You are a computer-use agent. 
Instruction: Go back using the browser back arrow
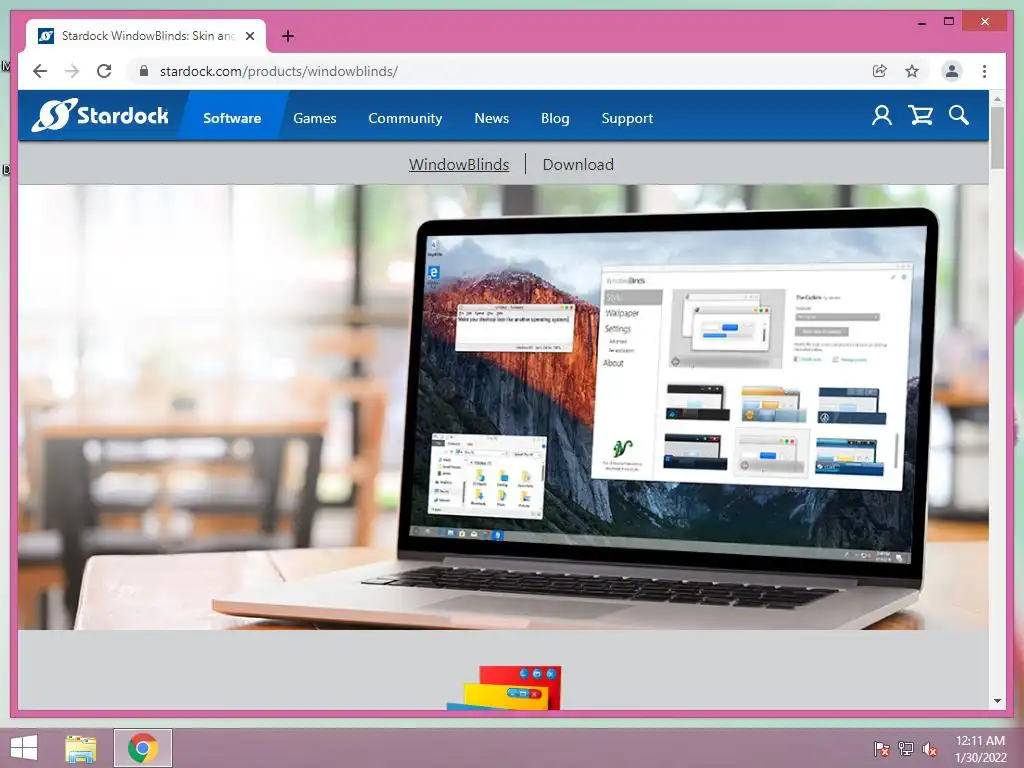[x=40, y=71]
